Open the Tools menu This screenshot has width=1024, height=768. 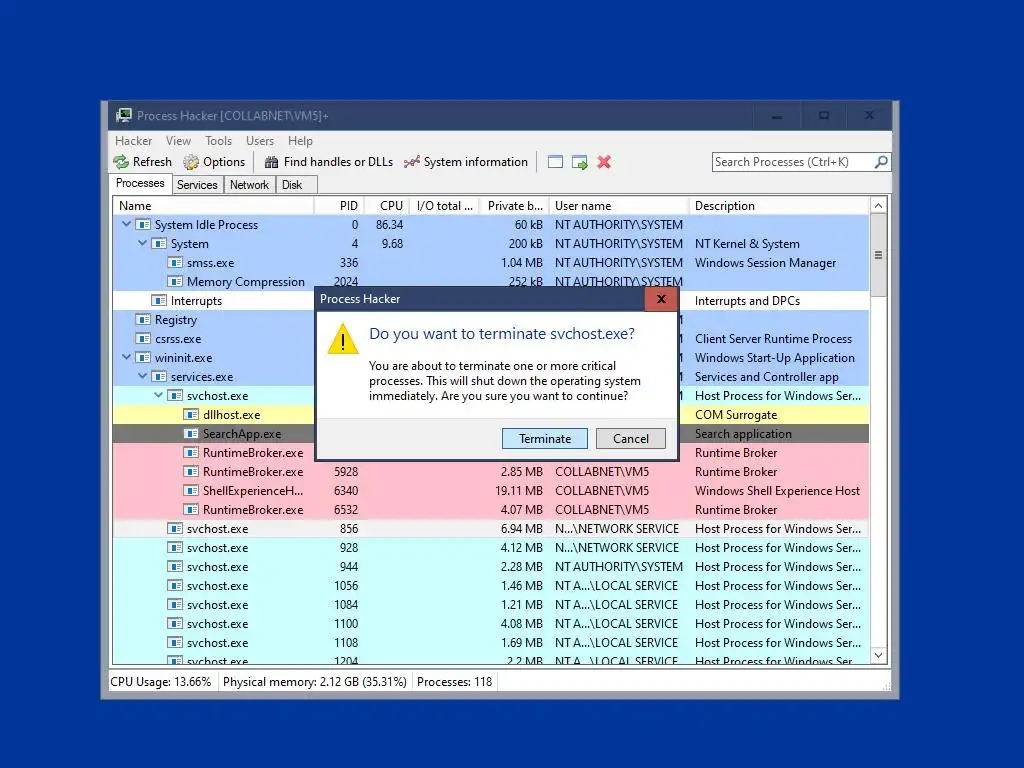(x=219, y=141)
